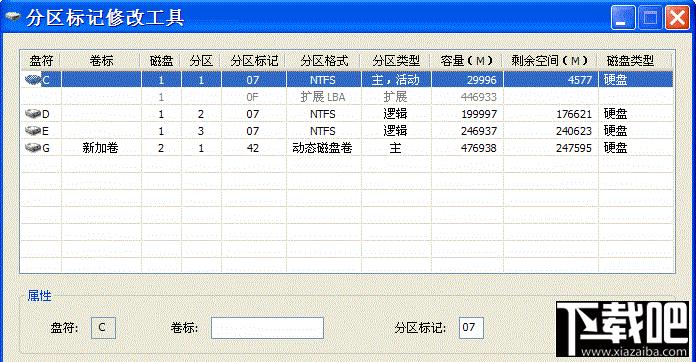The image size is (696, 362).
Task: Click the 容量（M） column header
Action: 467,60
